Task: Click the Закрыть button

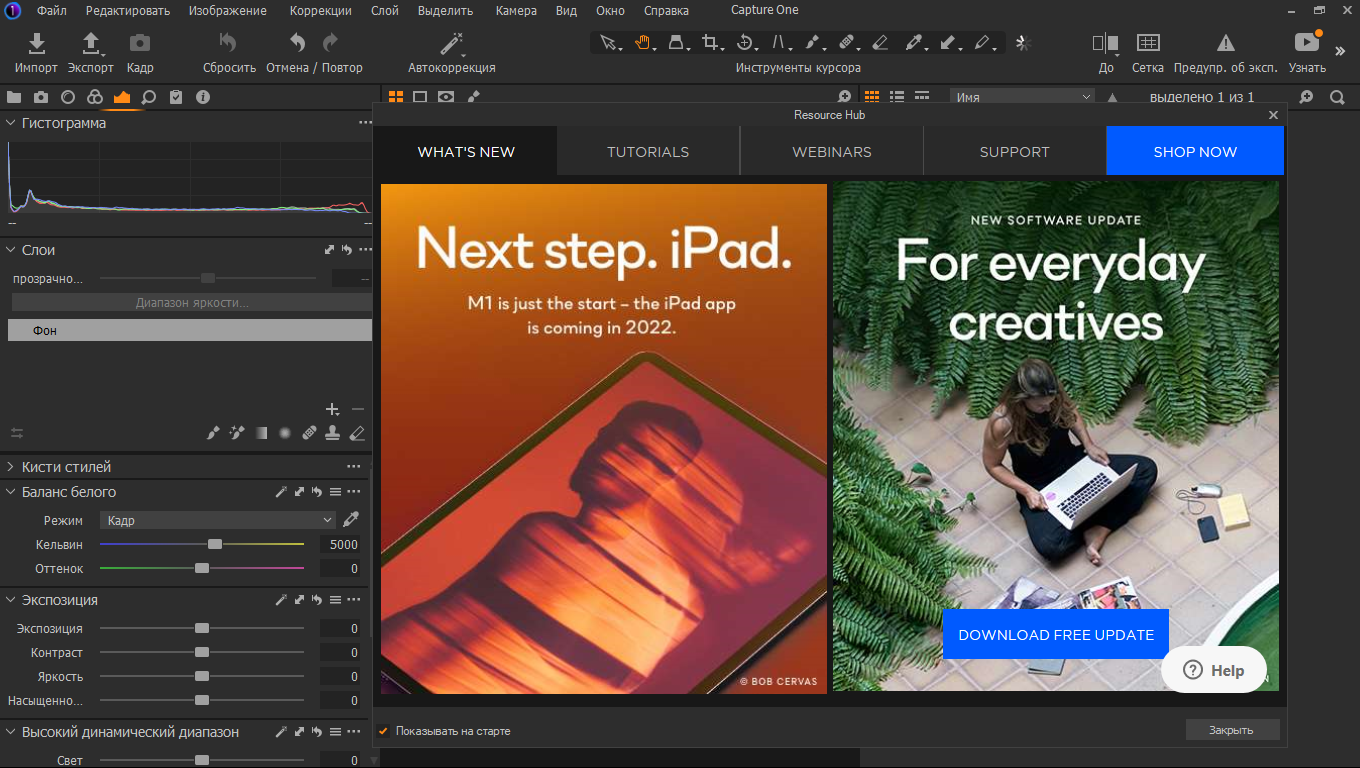Action: pos(1231,730)
